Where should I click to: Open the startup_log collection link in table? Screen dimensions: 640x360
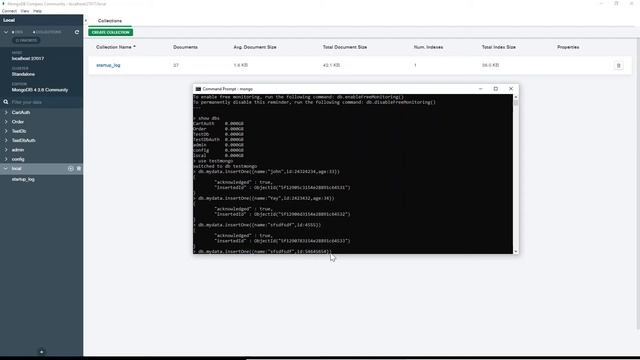click(108, 65)
